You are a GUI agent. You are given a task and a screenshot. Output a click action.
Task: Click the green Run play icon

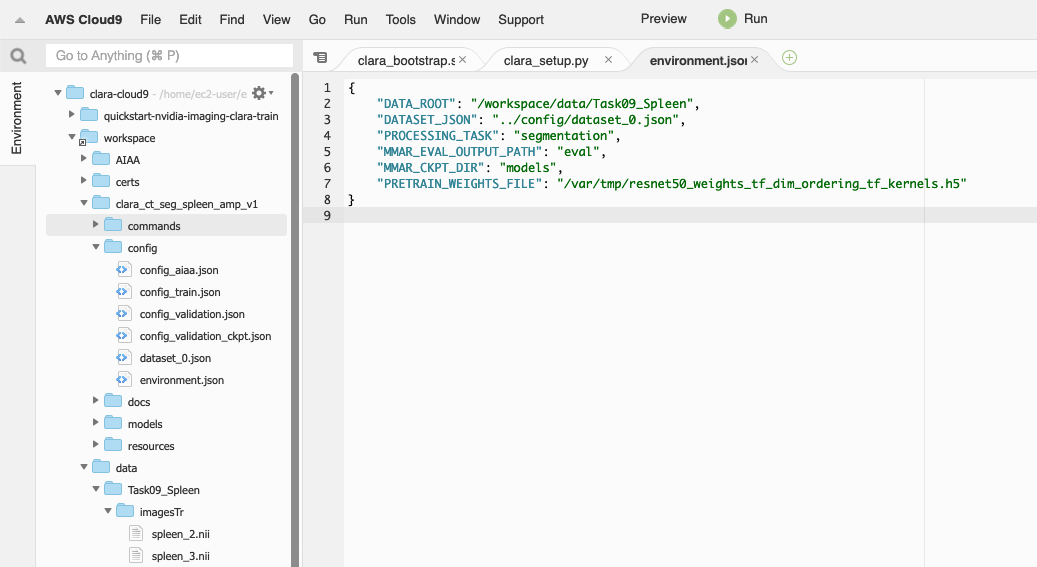pos(727,19)
